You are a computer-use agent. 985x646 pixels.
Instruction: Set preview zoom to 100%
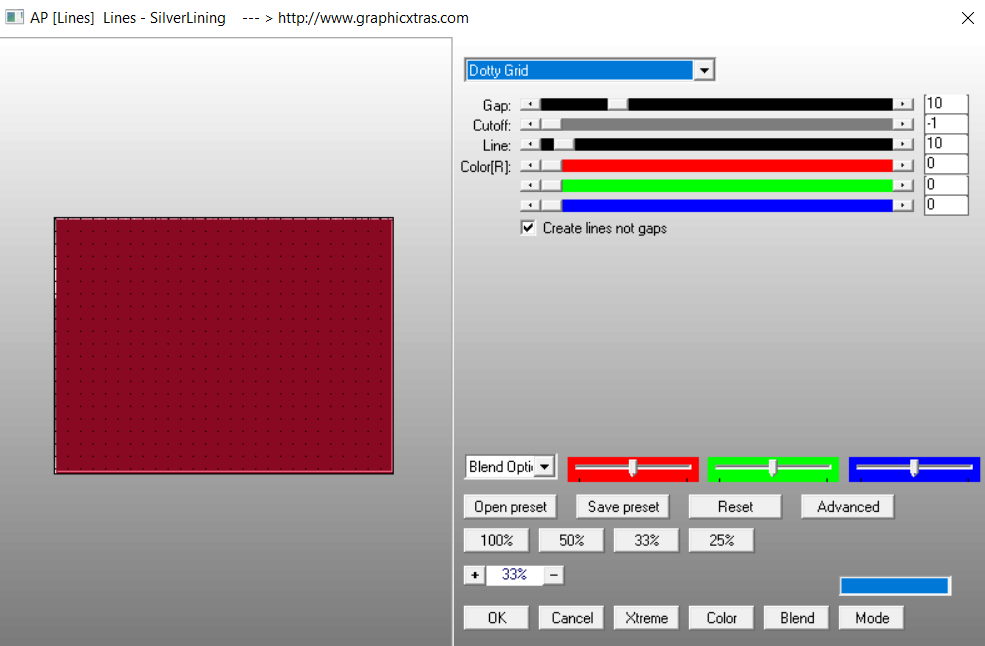coord(496,540)
